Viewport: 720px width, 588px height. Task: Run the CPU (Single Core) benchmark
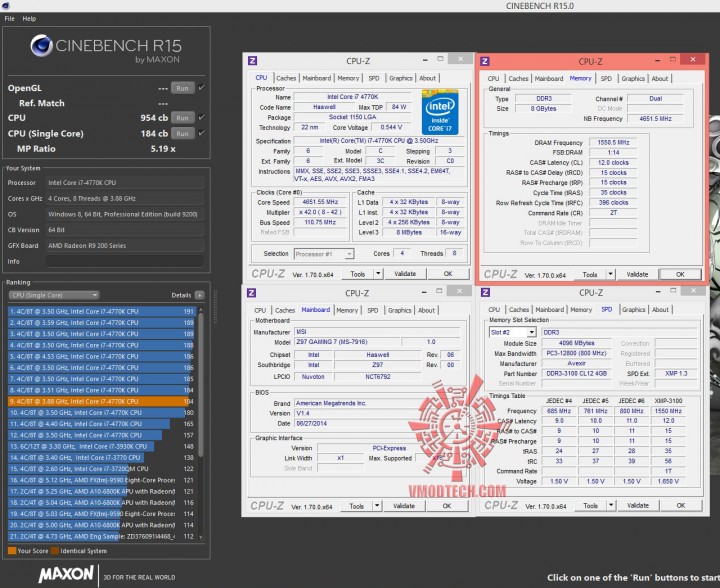182,133
